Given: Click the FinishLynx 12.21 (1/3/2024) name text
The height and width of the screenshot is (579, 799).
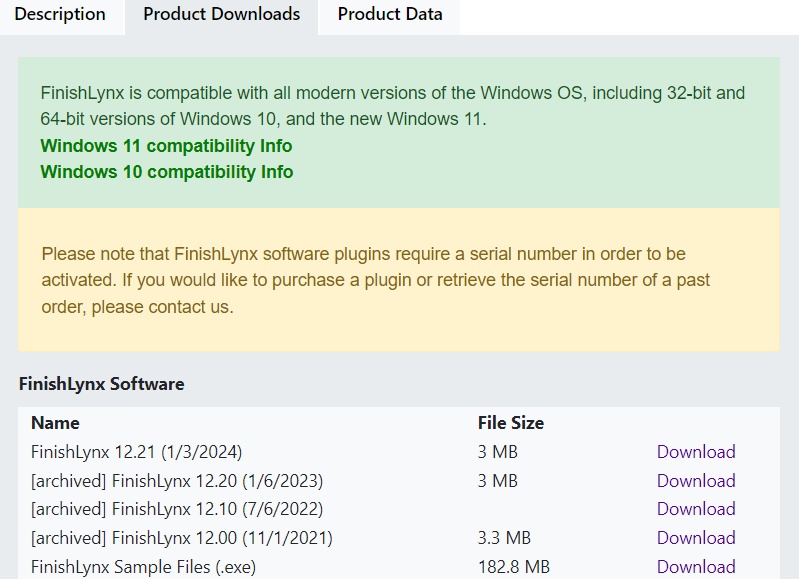Looking at the screenshot, I should tap(136, 452).
